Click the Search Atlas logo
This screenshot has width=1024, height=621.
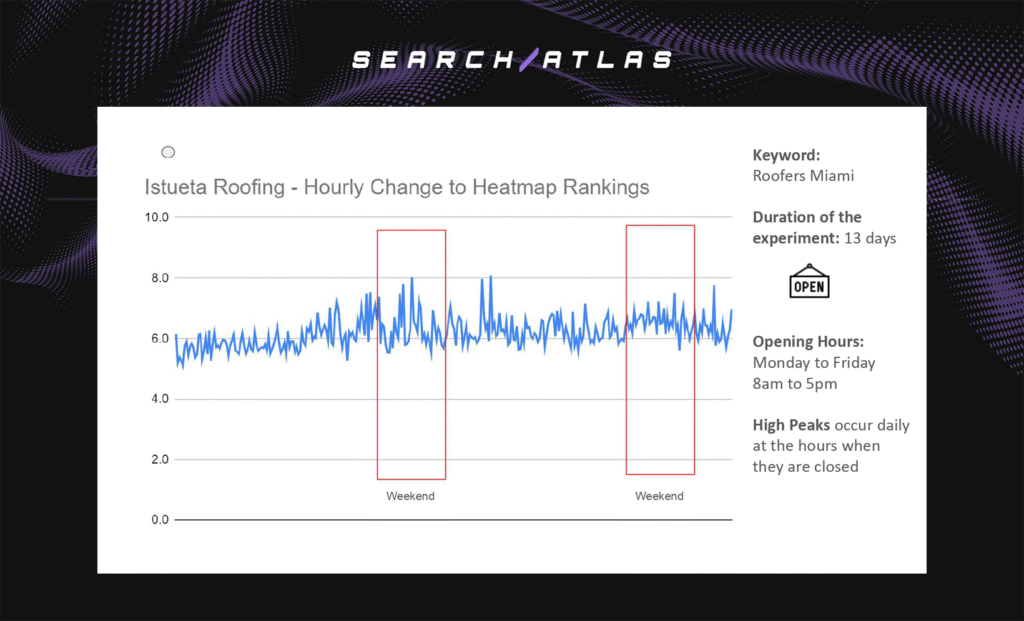tap(512, 59)
